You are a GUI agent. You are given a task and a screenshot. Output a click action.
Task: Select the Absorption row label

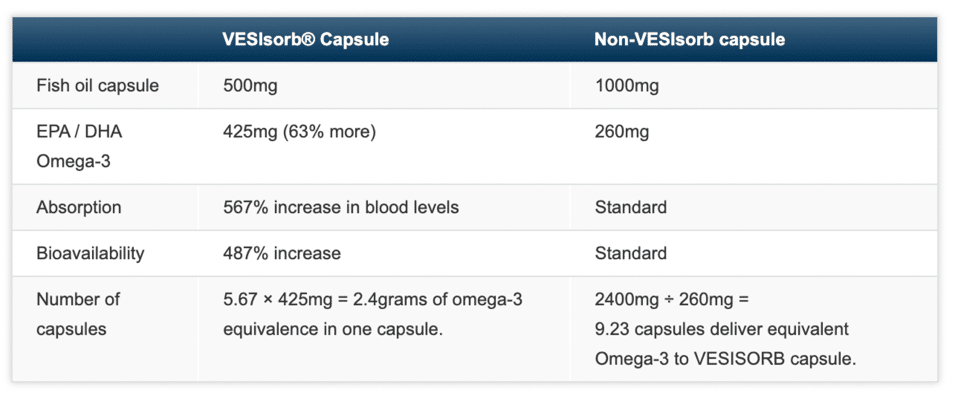pos(79,208)
